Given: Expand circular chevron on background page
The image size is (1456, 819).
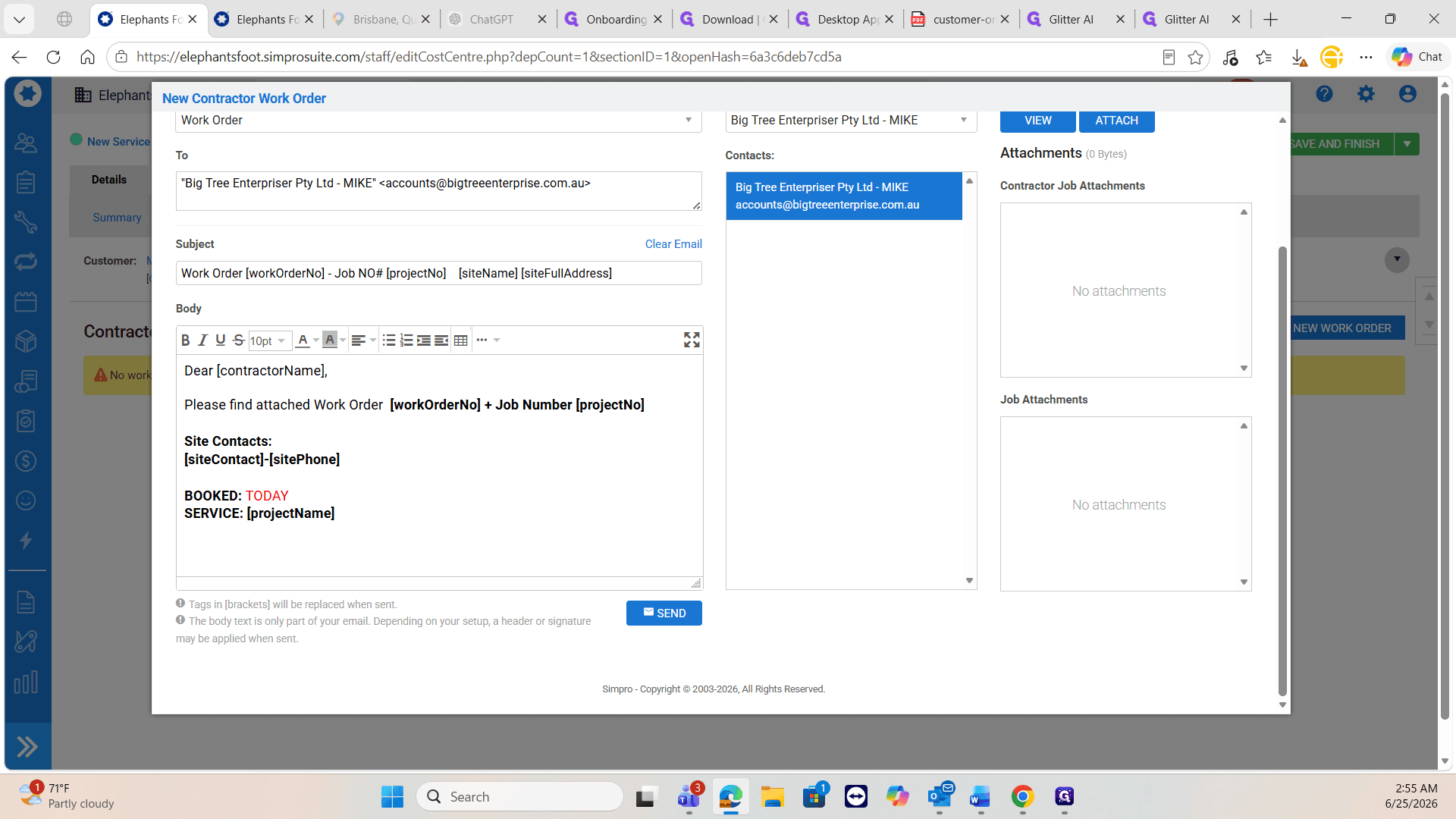Looking at the screenshot, I should pyautogui.click(x=1397, y=260).
